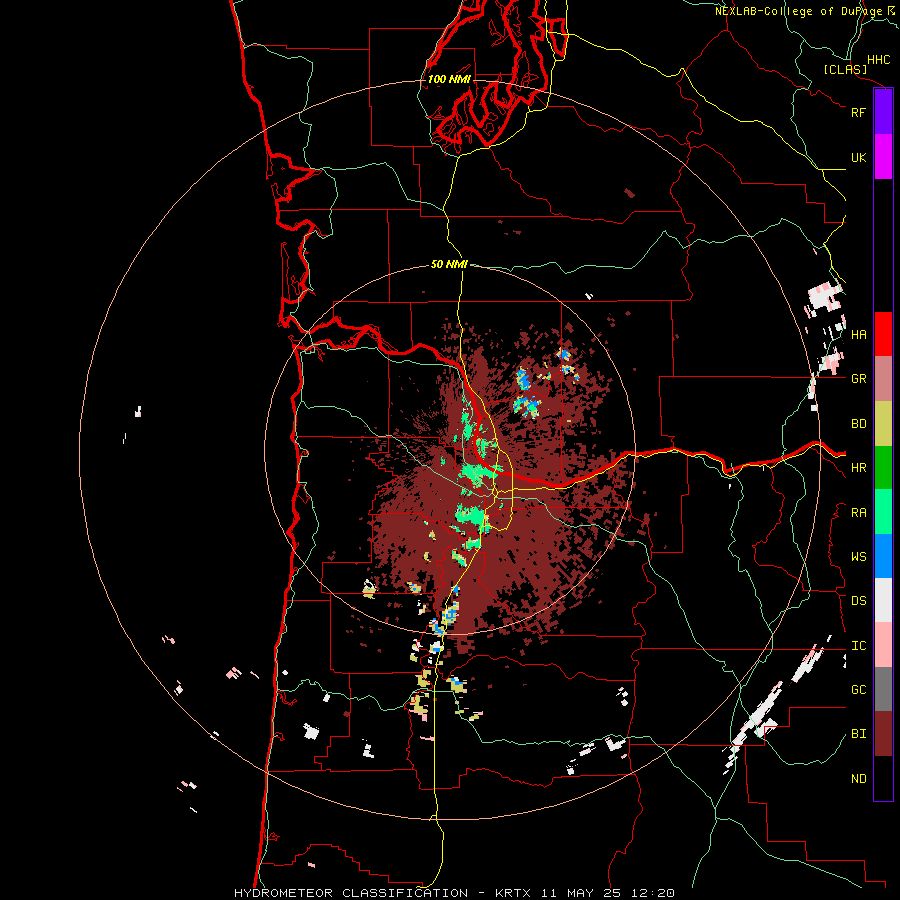Viewport: 900px width, 900px height.
Task: Click the HA legend label
Action: (858, 335)
